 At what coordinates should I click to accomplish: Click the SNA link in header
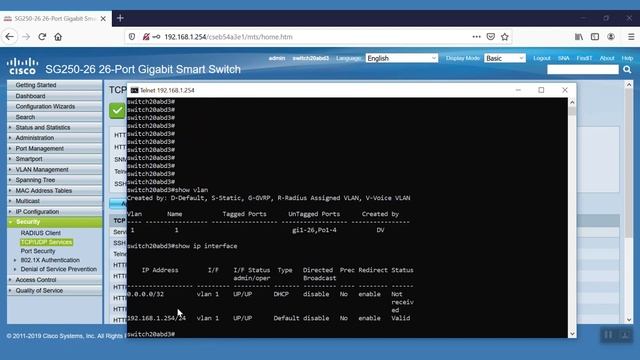tap(564, 58)
